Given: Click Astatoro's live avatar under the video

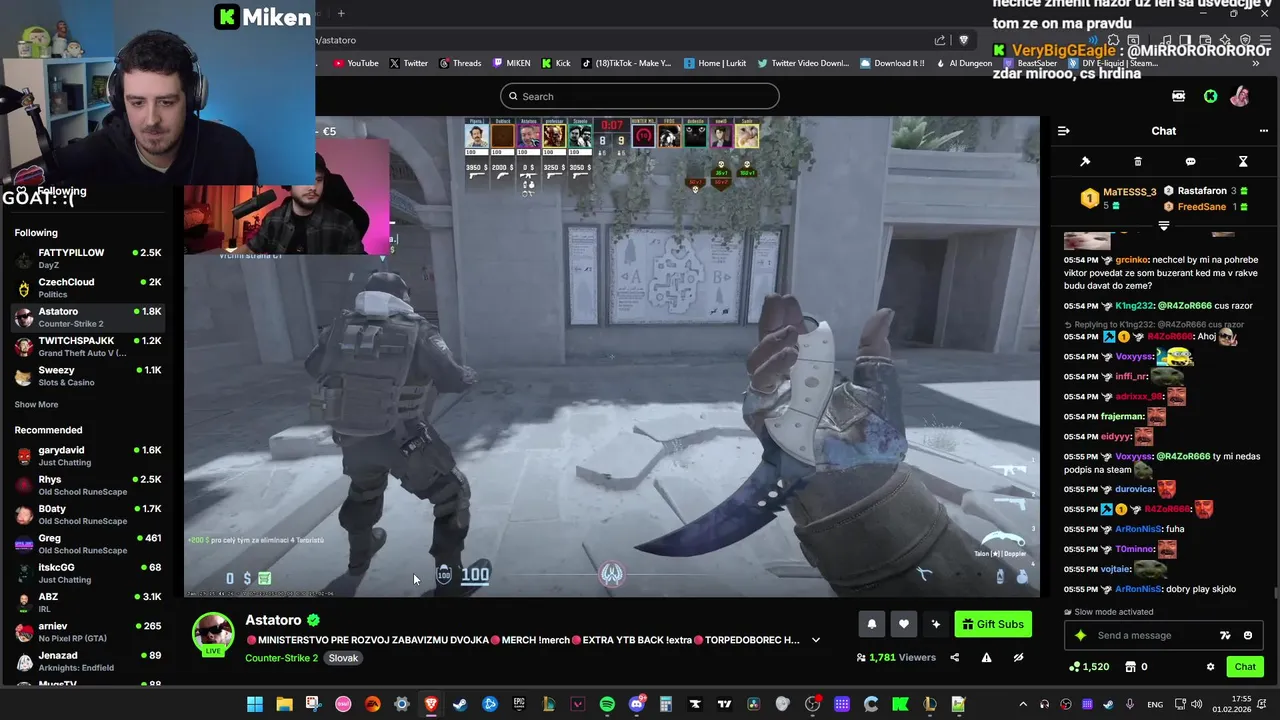Looking at the screenshot, I should (x=213, y=634).
